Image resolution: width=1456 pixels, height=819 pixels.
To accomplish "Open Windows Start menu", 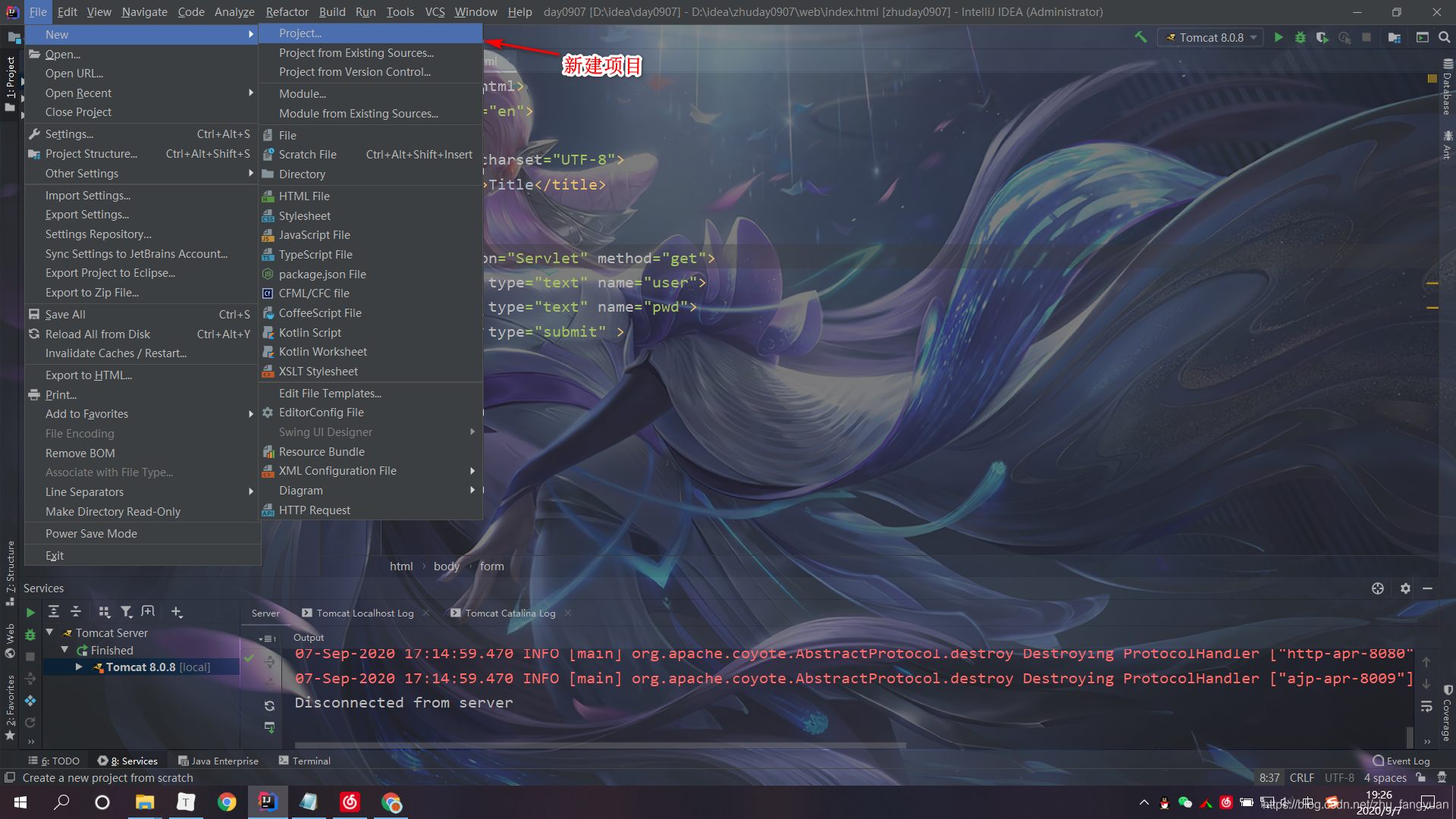I will click(20, 802).
